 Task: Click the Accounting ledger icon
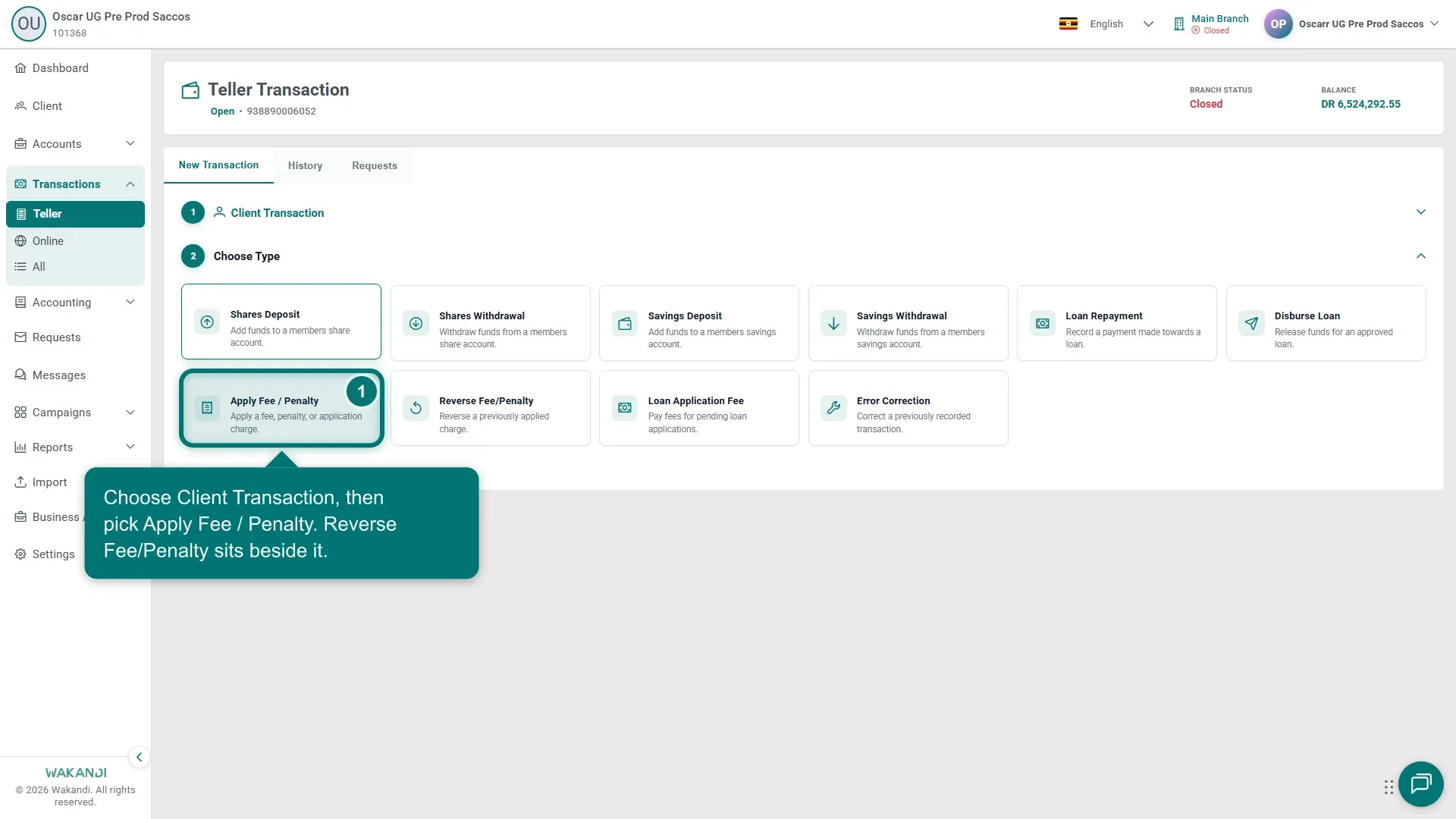point(20,303)
